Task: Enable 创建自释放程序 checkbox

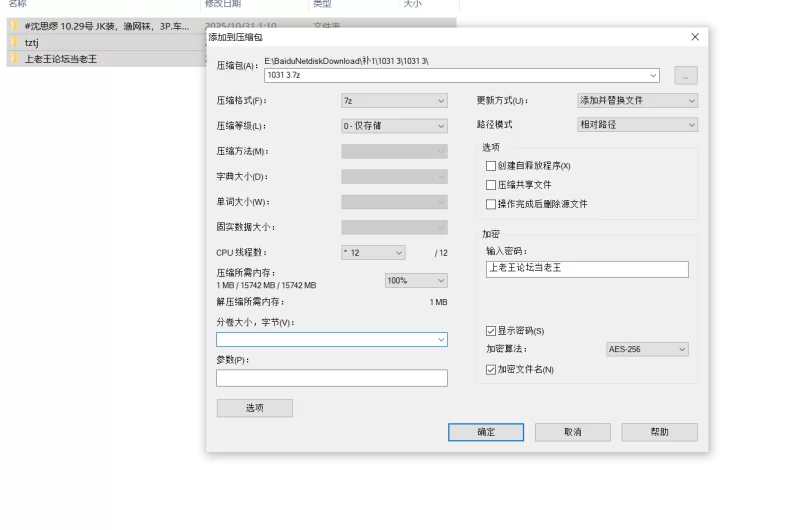Action: tap(491, 166)
